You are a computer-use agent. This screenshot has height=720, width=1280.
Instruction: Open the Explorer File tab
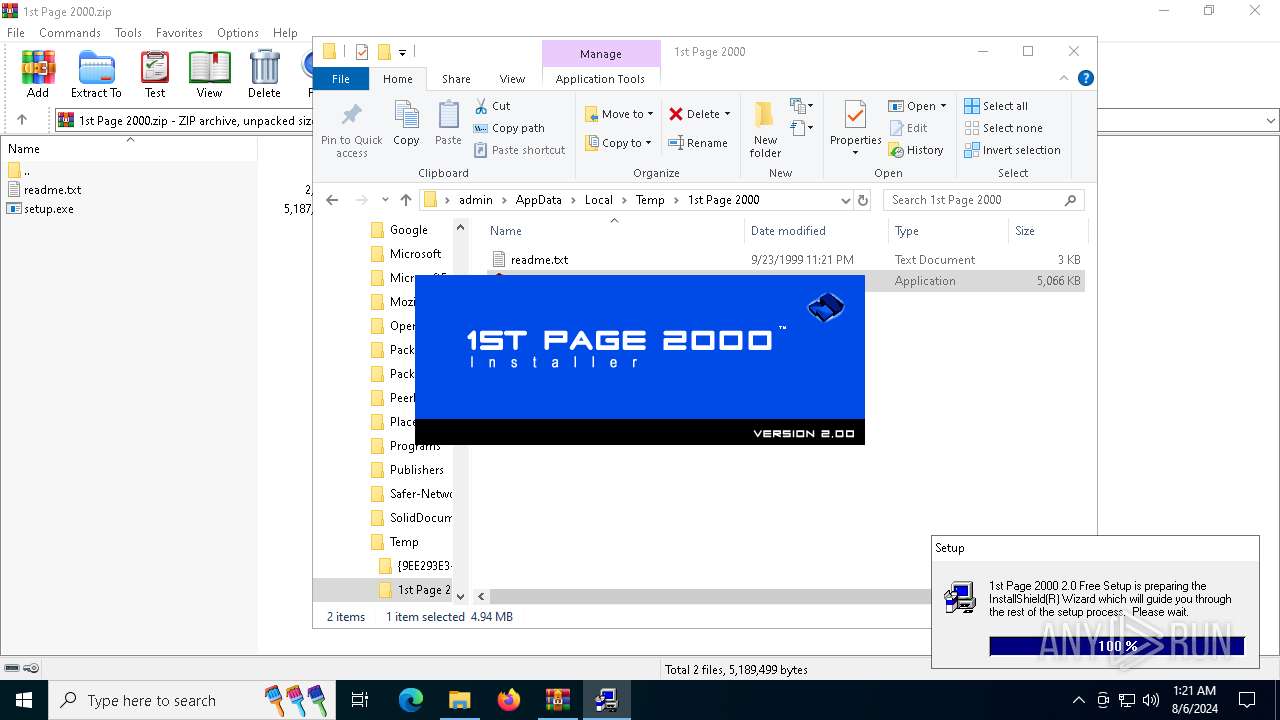pyautogui.click(x=341, y=79)
